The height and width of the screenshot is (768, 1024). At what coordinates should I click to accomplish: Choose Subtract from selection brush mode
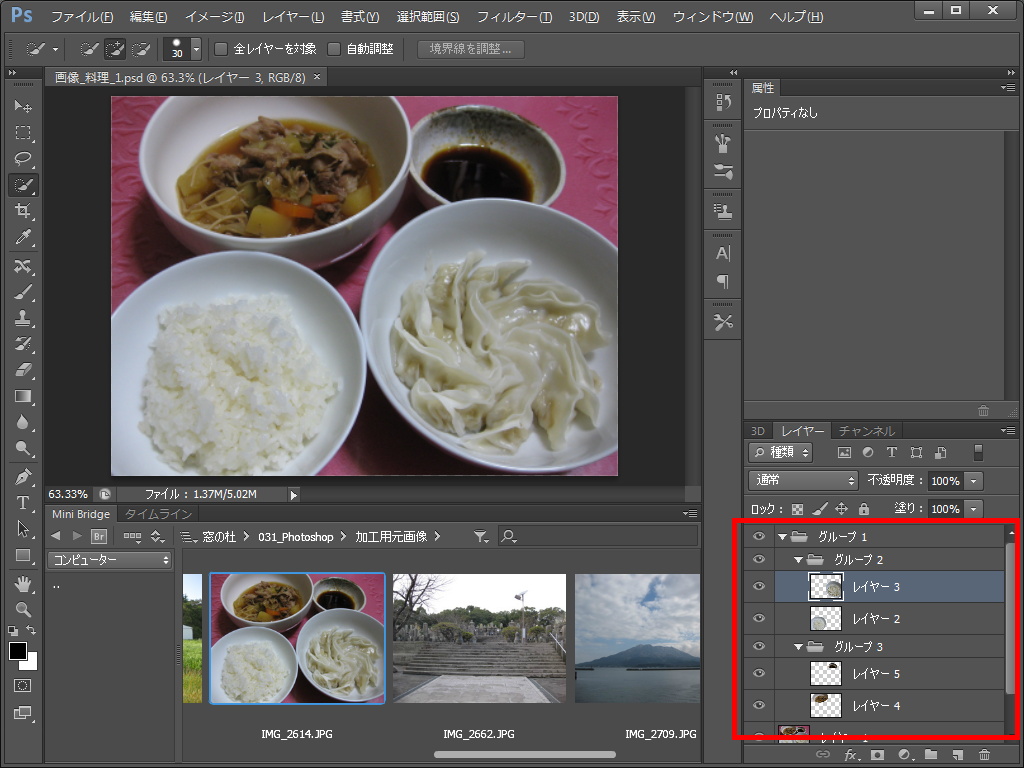(141, 49)
